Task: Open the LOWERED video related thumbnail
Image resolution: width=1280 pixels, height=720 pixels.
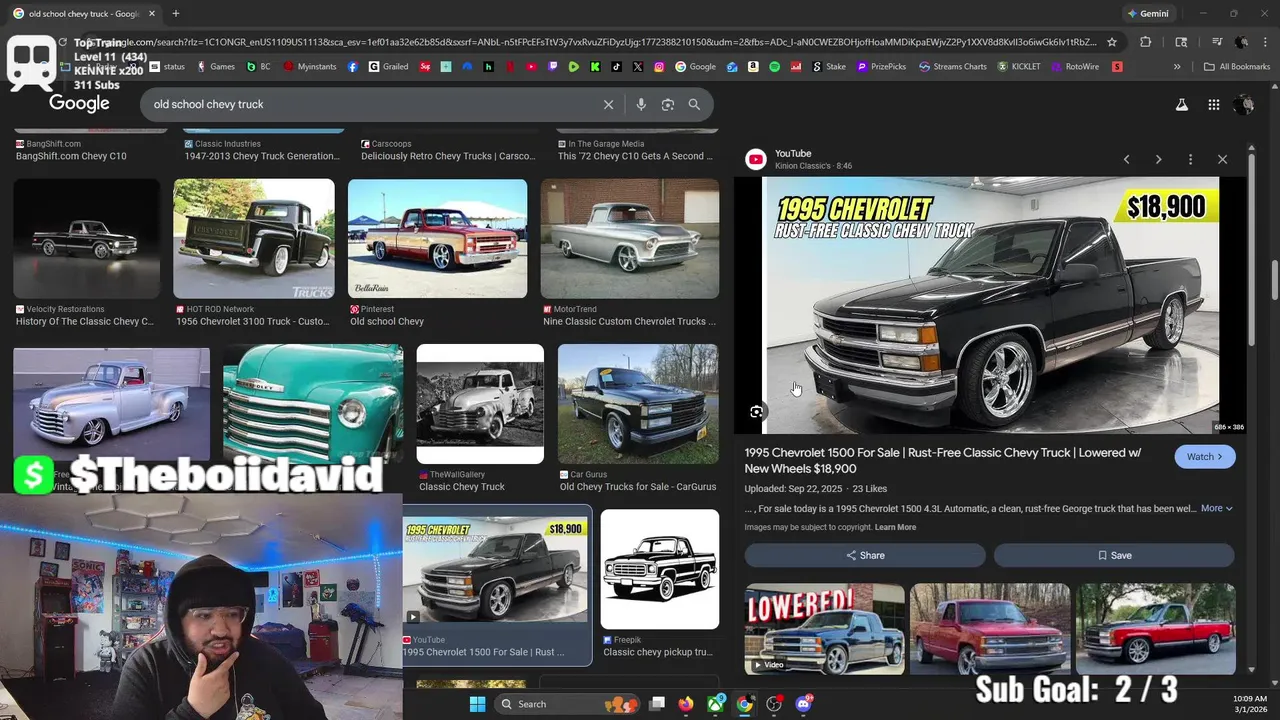Action: tap(825, 629)
